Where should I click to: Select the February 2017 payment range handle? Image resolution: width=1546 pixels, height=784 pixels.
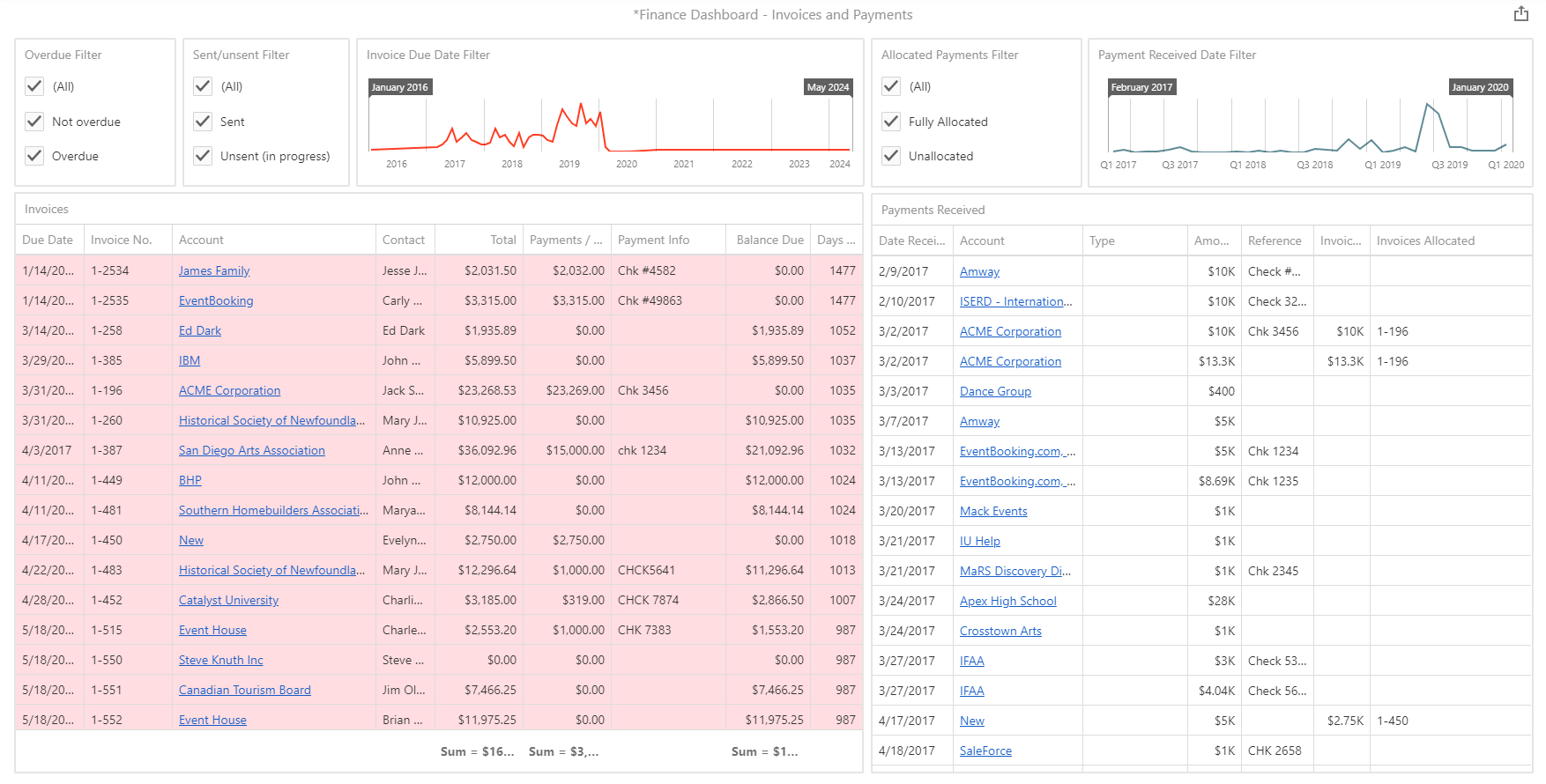tap(1141, 87)
